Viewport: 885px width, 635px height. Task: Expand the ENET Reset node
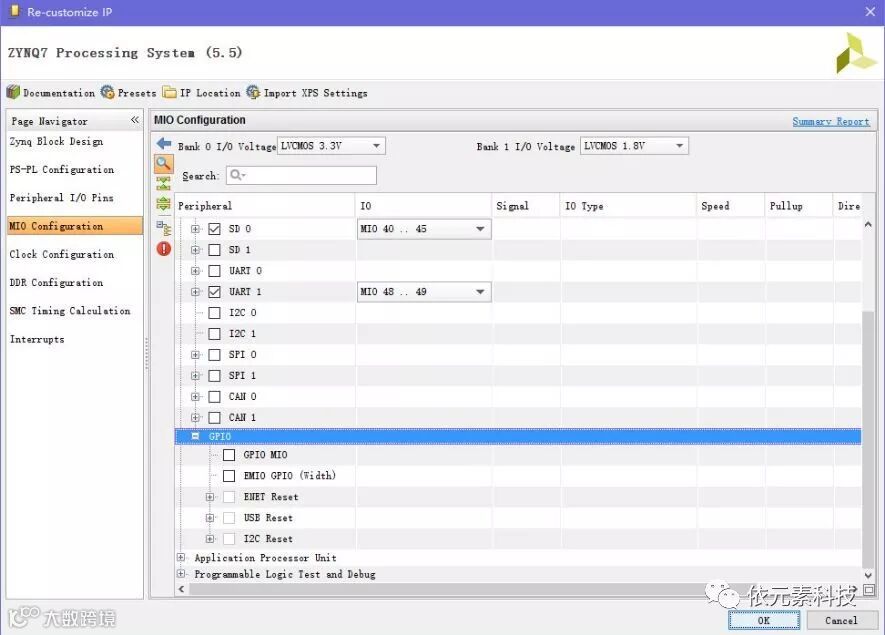(210, 497)
